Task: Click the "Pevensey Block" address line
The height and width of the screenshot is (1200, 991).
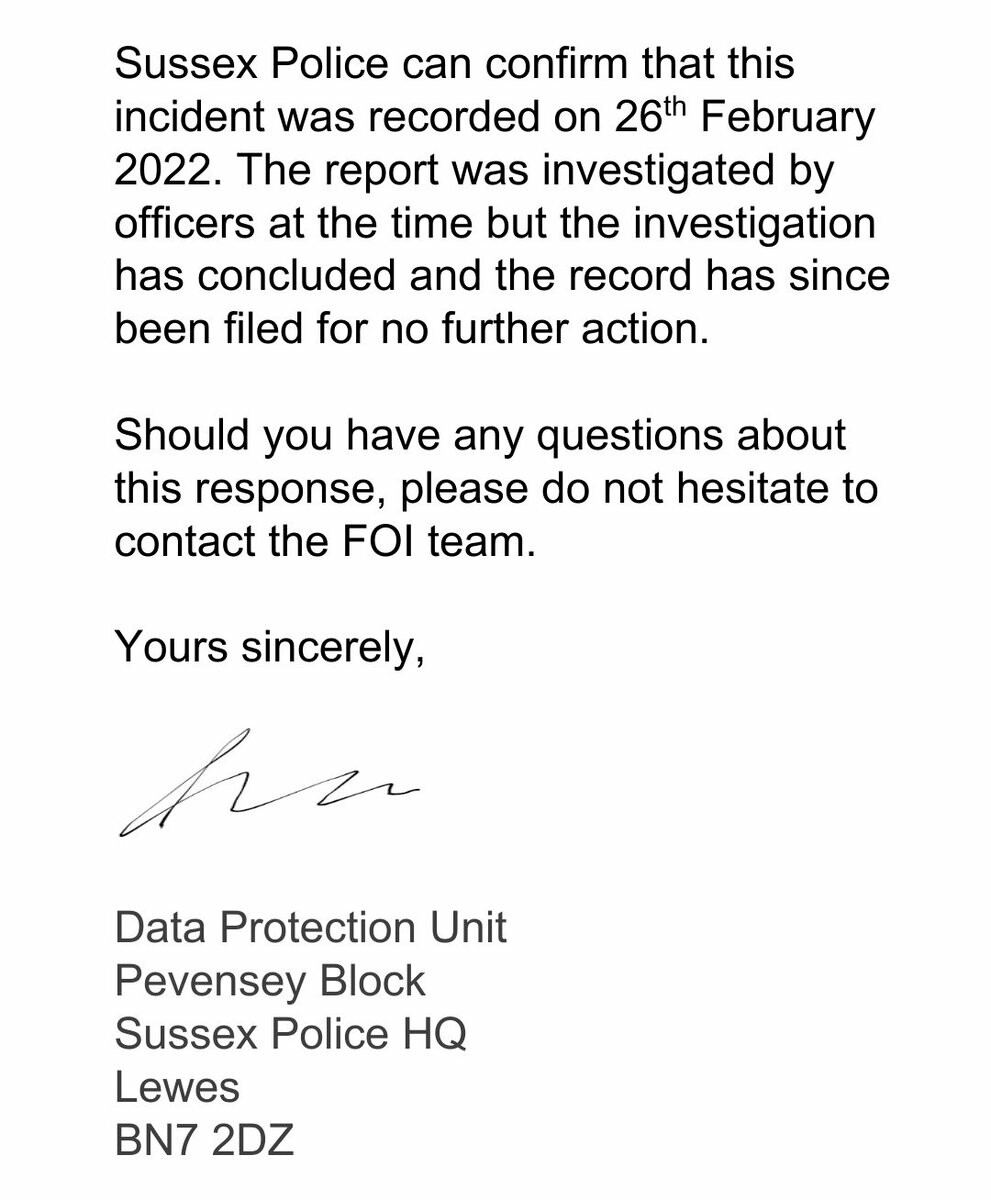Action: [x=270, y=981]
